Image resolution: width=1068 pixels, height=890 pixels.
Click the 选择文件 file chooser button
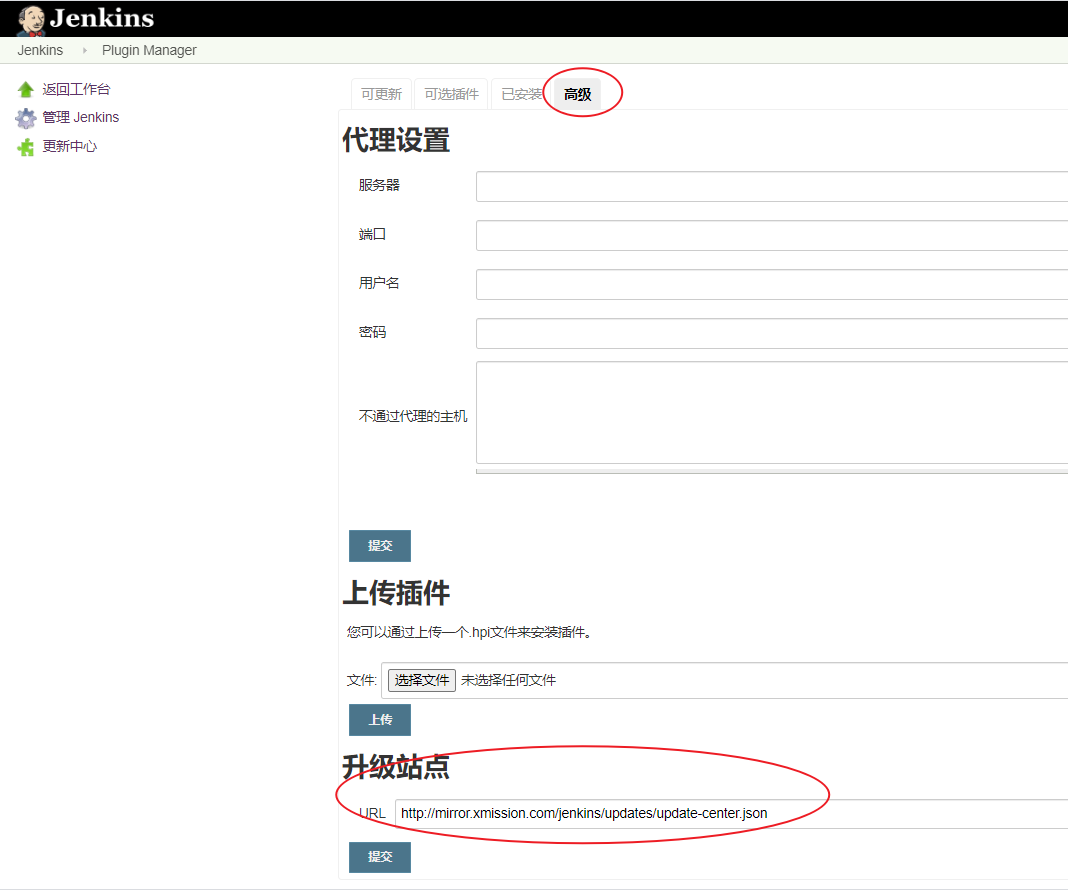422,680
